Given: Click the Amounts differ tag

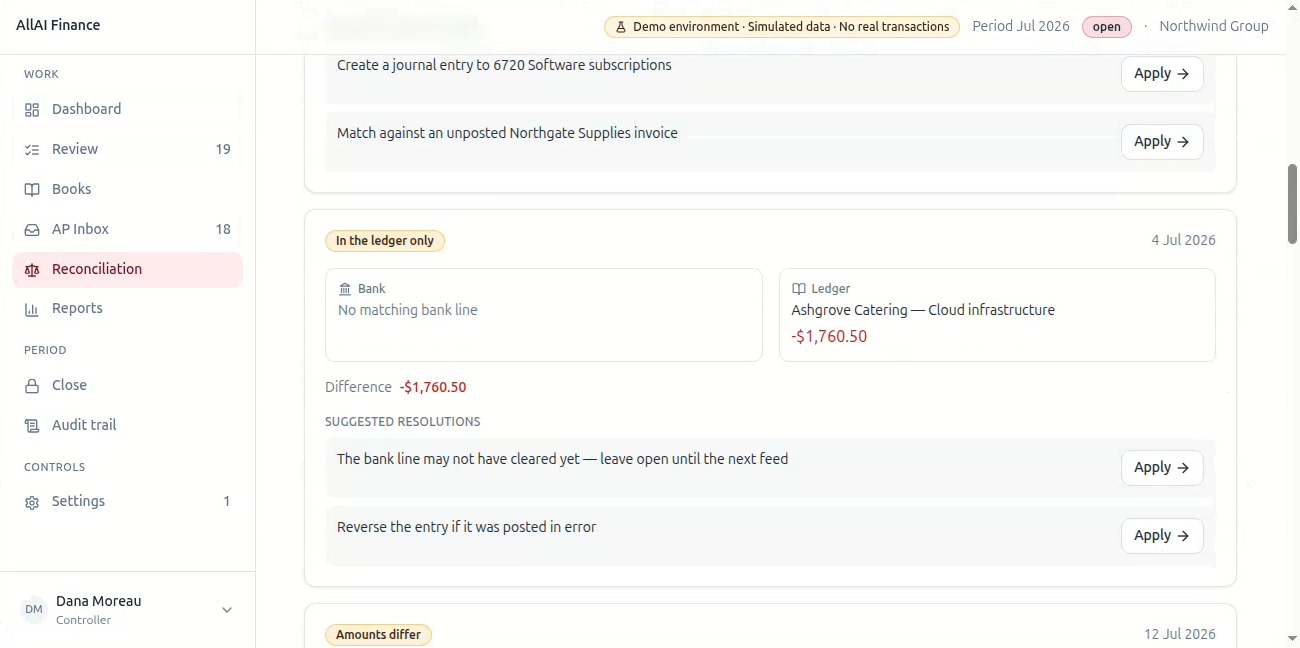Looking at the screenshot, I should [378, 635].
